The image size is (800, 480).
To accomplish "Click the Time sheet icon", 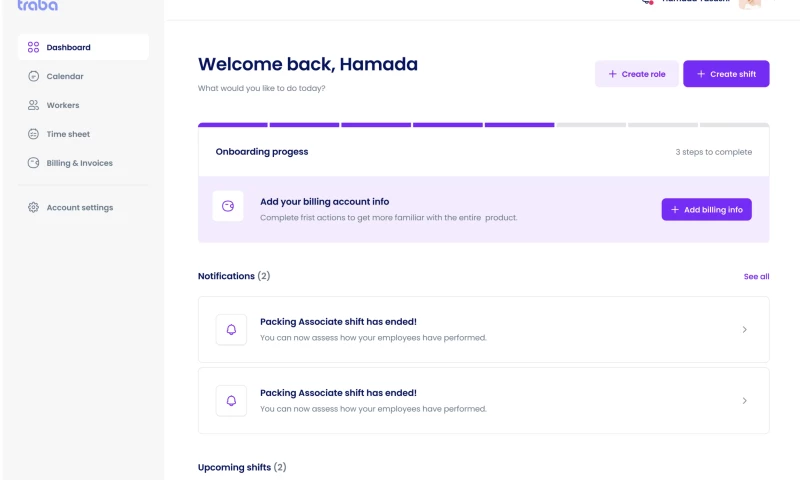I will (x=33, y=134).
